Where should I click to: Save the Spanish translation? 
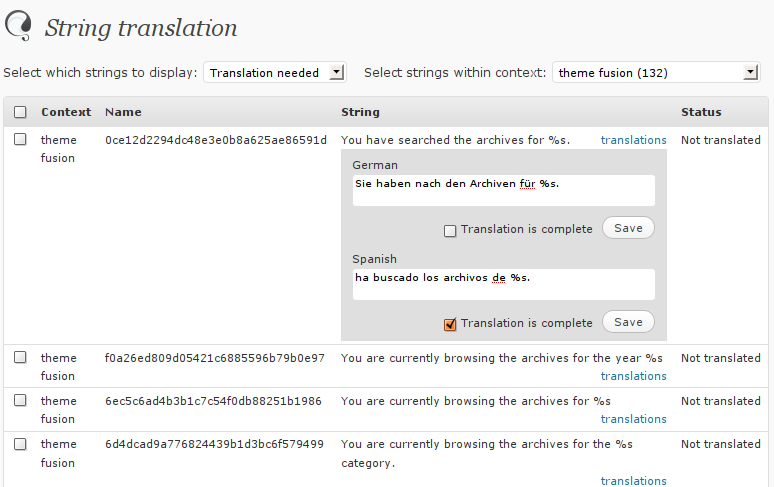coord(628,322)
